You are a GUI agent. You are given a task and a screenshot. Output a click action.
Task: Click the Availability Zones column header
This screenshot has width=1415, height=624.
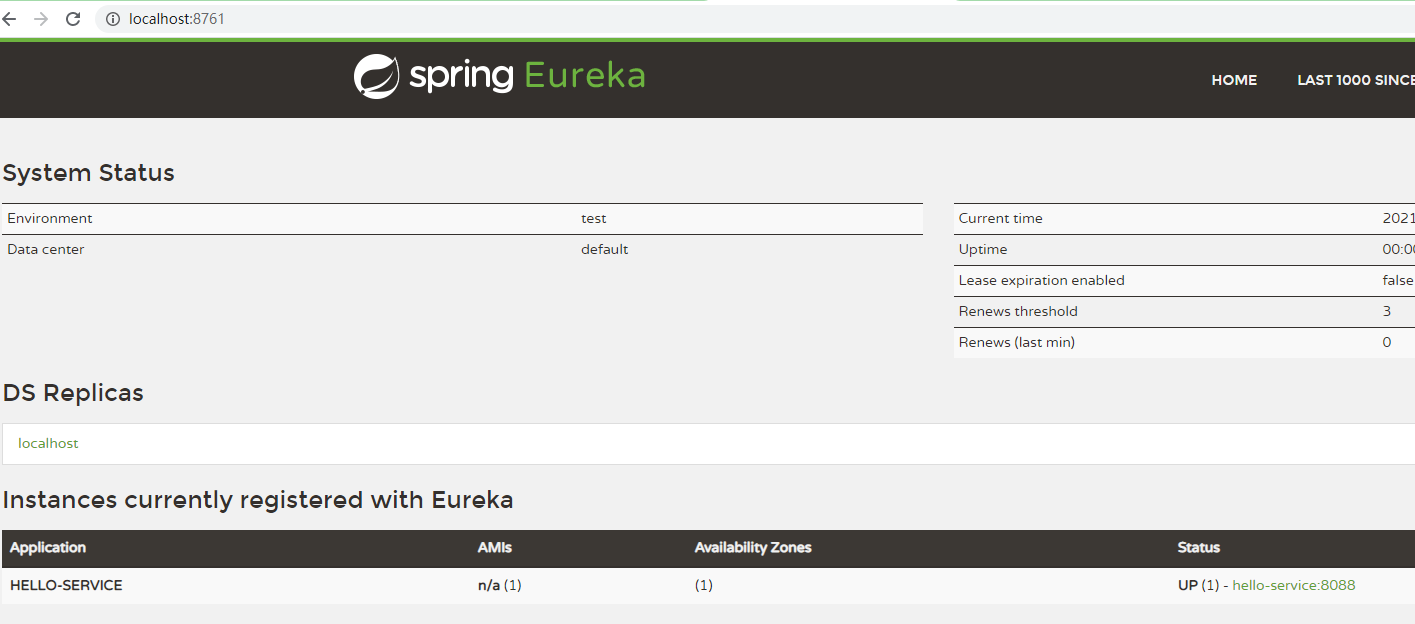(x=753, y=548)
